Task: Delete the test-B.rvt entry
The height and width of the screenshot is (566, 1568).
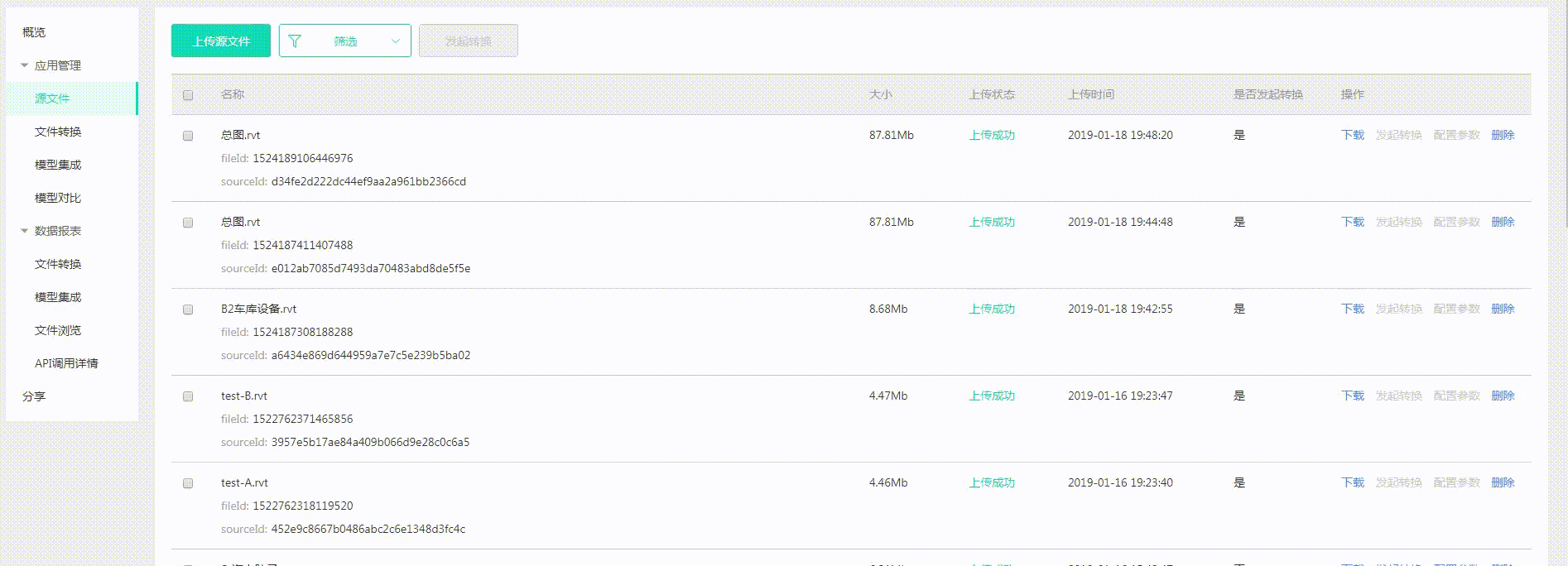Action: click(1503, 396)
